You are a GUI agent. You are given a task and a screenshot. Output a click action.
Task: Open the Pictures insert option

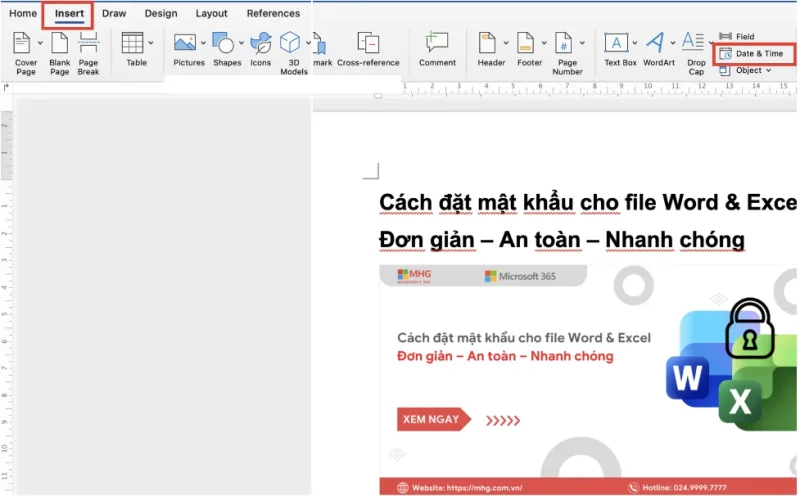point(188,49)
